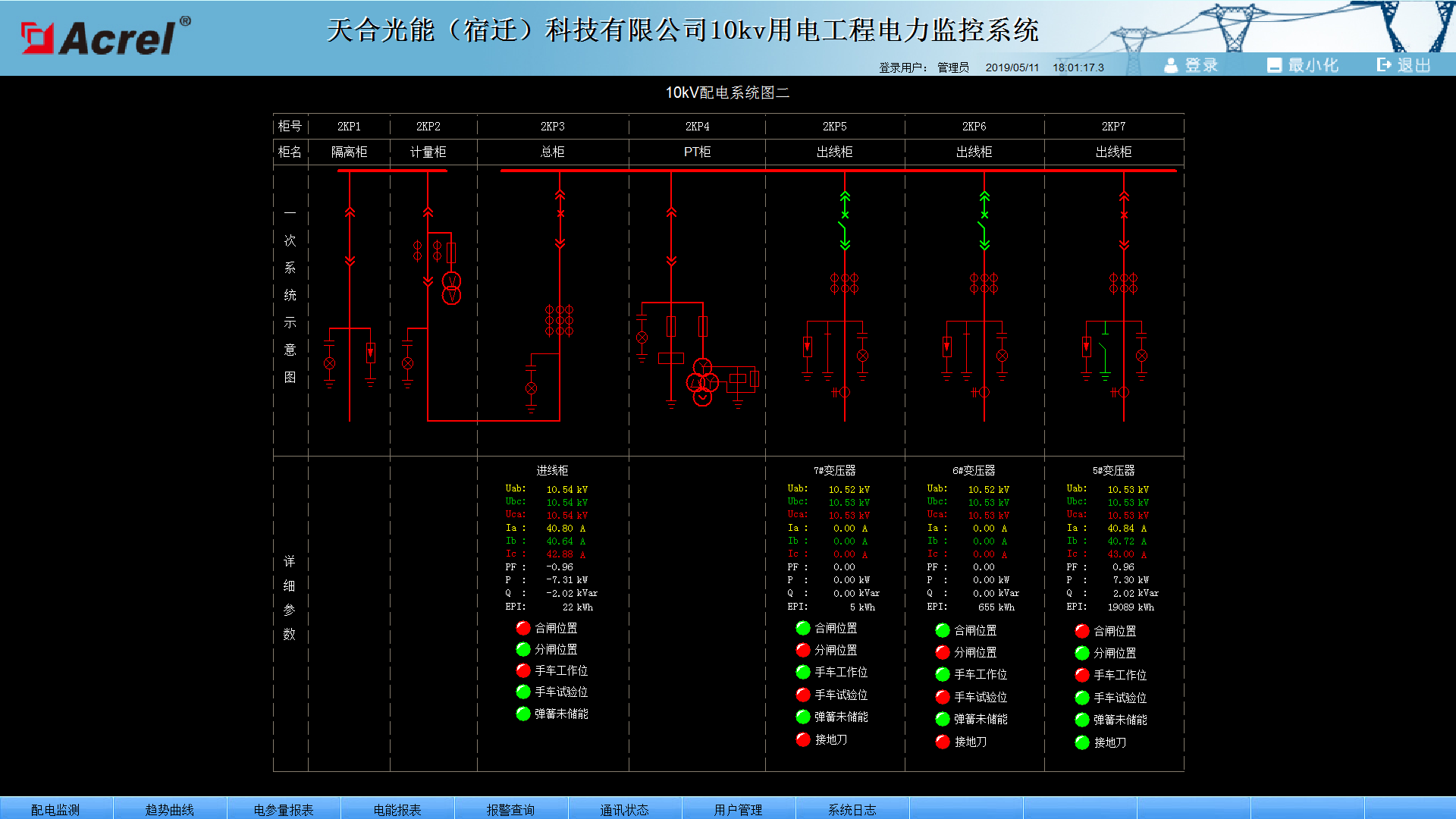Click the current transformer symbol in 2KP5
1456x819 pixels.
point(844,284)
